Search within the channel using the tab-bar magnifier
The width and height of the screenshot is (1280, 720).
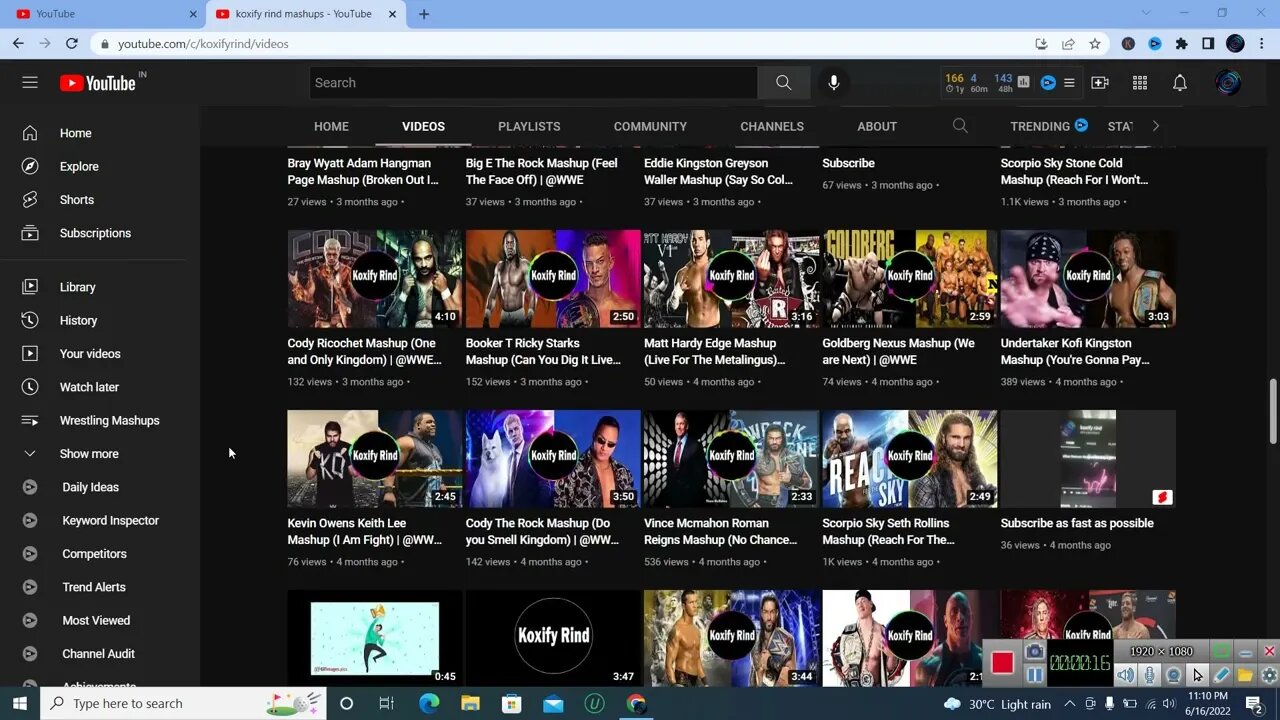(960, 126)
